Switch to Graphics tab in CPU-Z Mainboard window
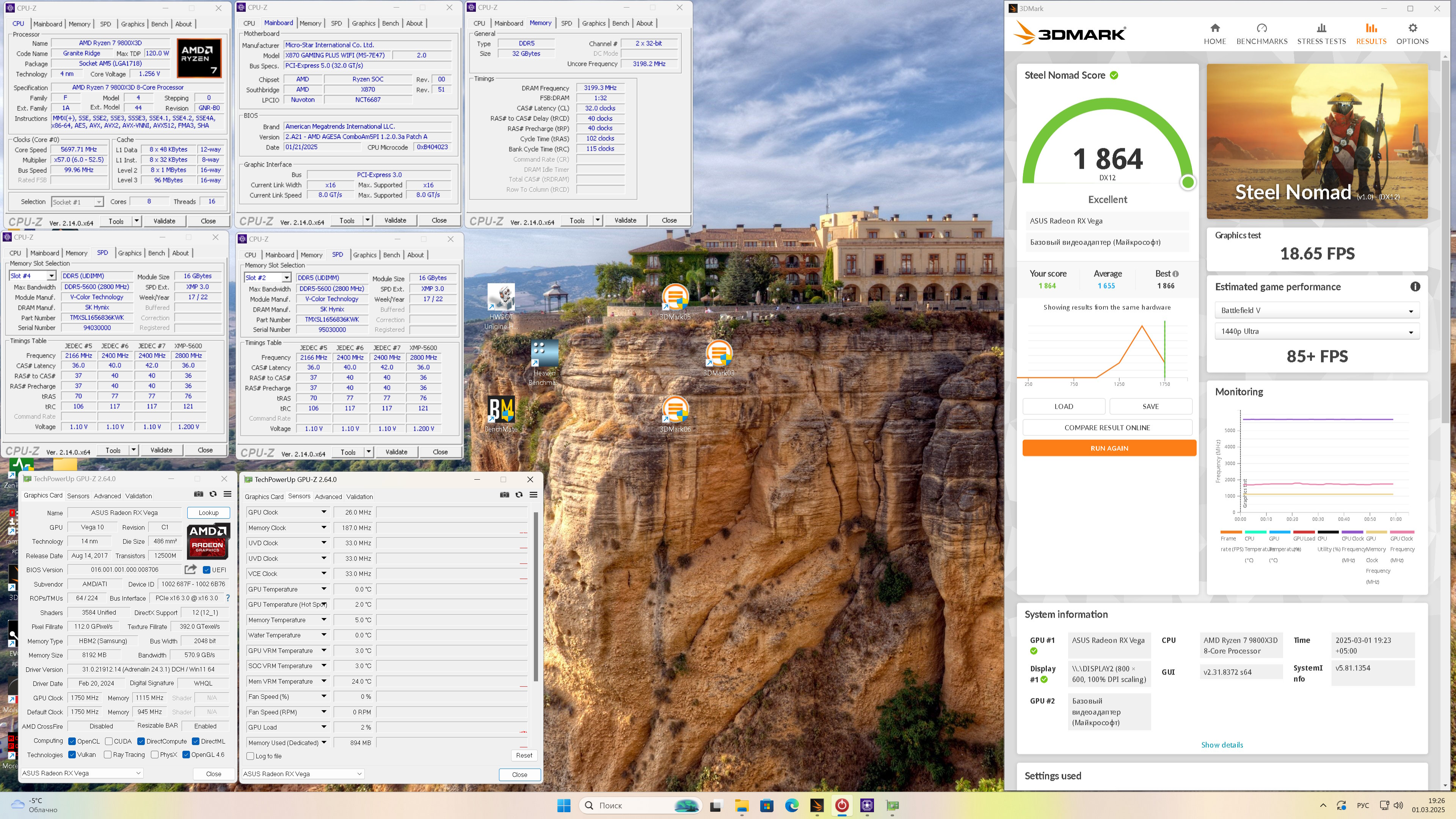Screen dimensions: 1456x819 click(x=364, y=23)
